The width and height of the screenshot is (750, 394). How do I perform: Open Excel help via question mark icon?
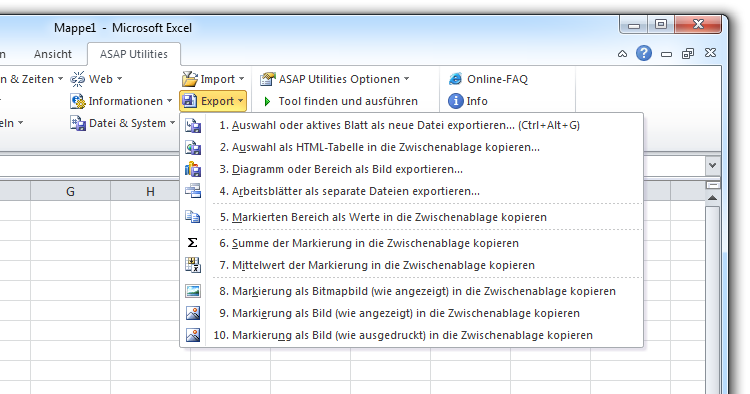pos(644,53)
